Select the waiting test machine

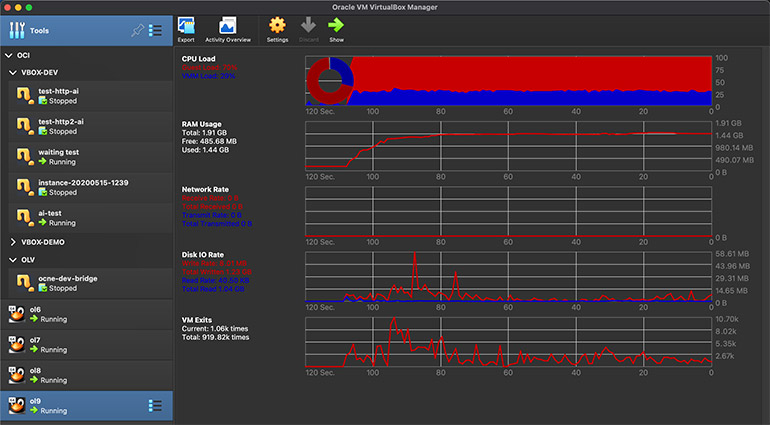90,157
